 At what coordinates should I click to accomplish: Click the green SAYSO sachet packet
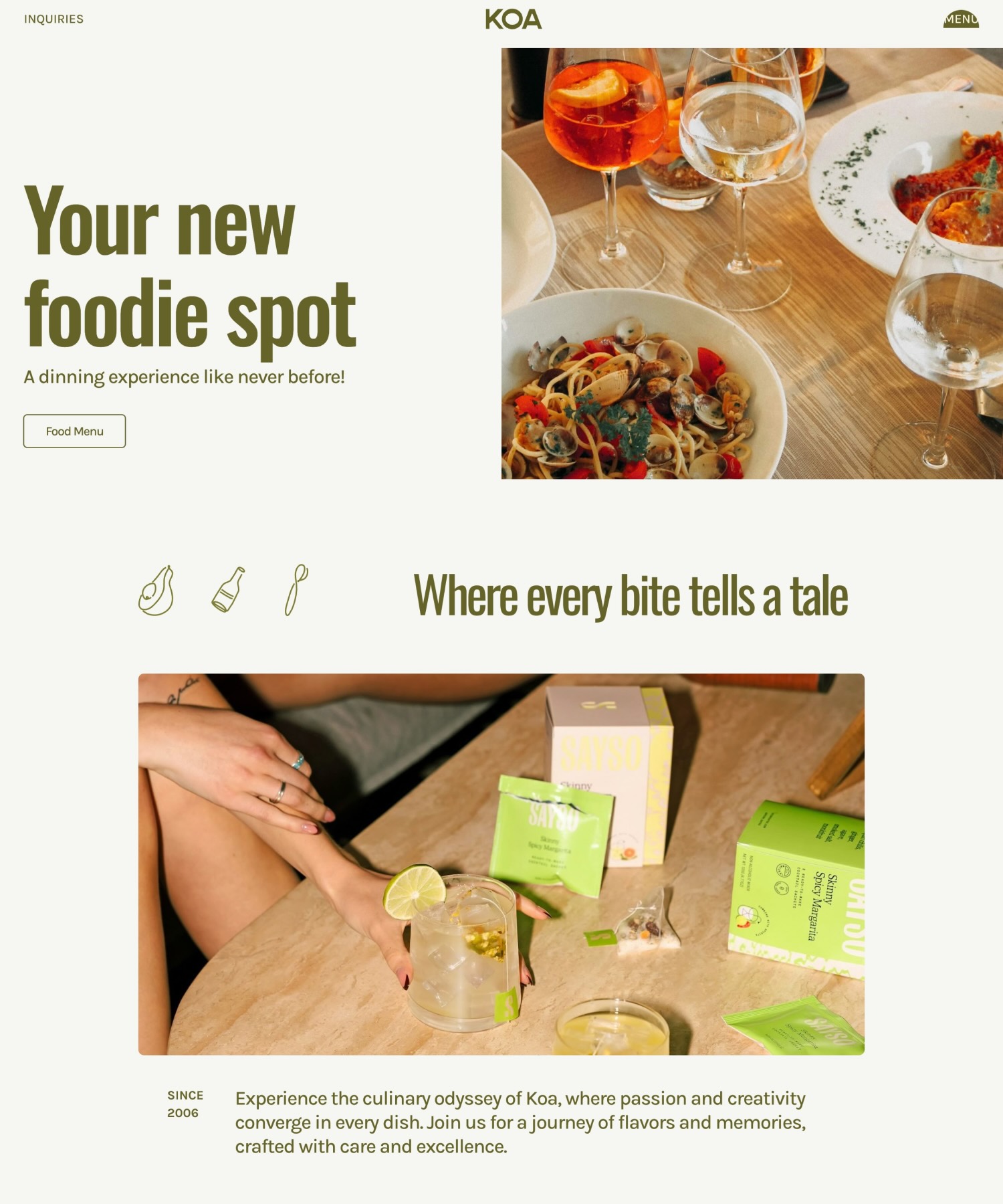pos(550,835)
